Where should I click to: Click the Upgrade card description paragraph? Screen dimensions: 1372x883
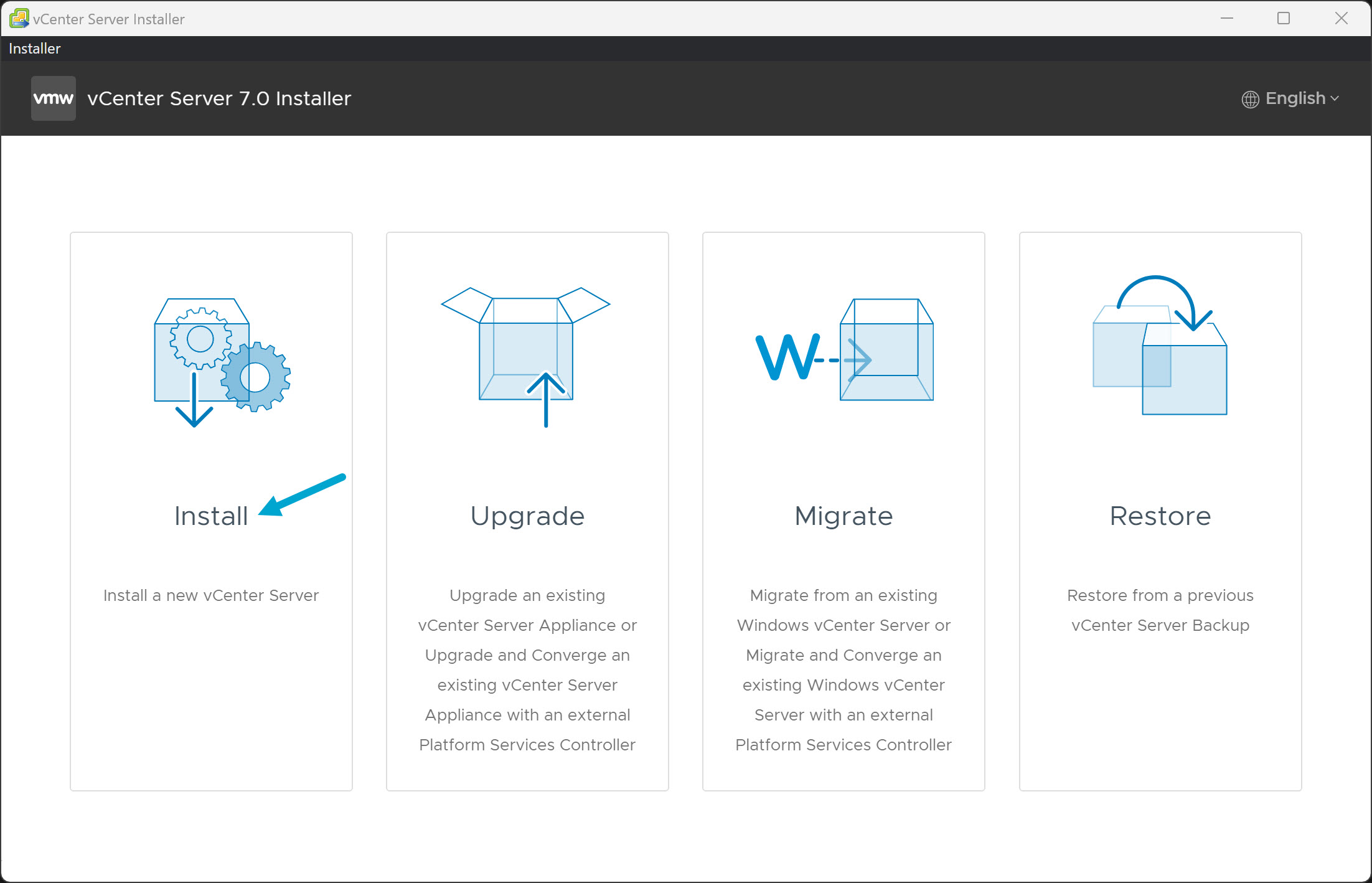(527, 670)
